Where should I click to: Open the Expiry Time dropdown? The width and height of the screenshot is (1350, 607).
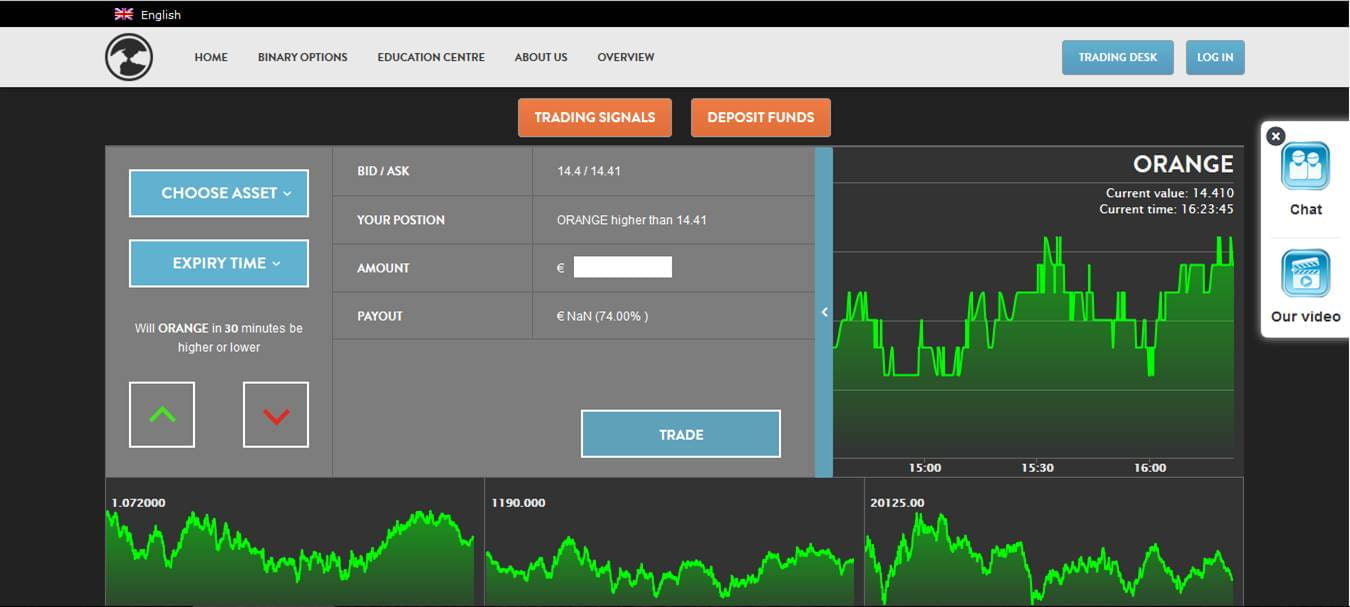tap(219, 263)
